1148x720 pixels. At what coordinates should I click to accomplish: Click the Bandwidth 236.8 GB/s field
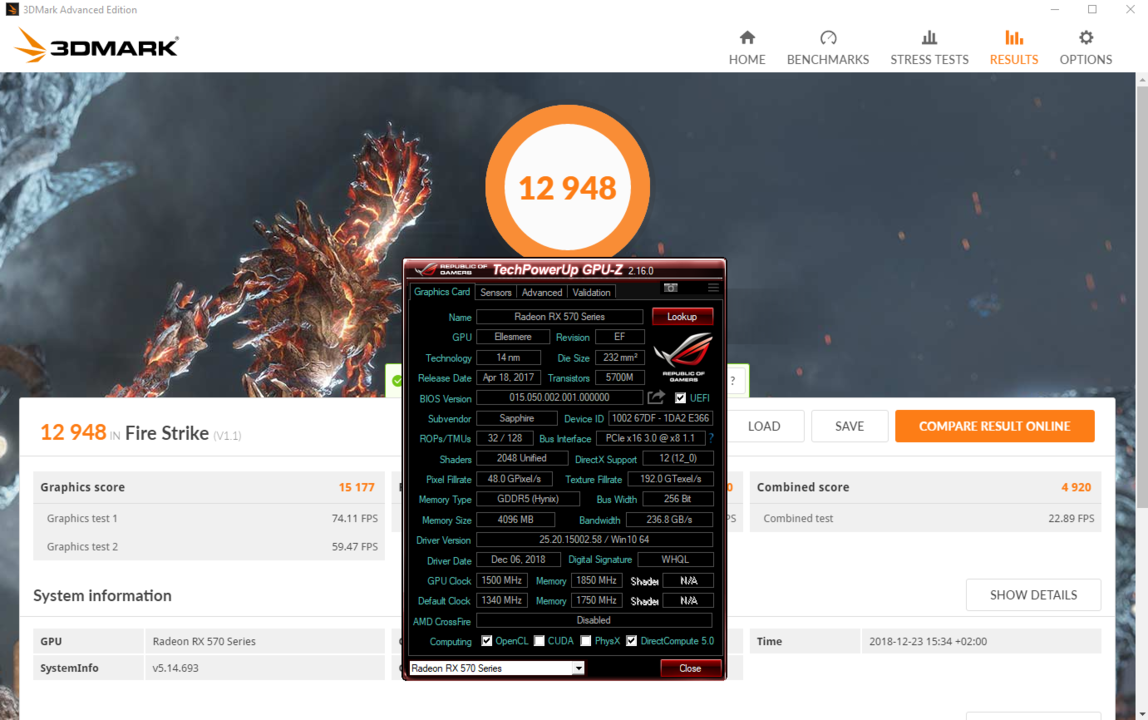point(669,519)
